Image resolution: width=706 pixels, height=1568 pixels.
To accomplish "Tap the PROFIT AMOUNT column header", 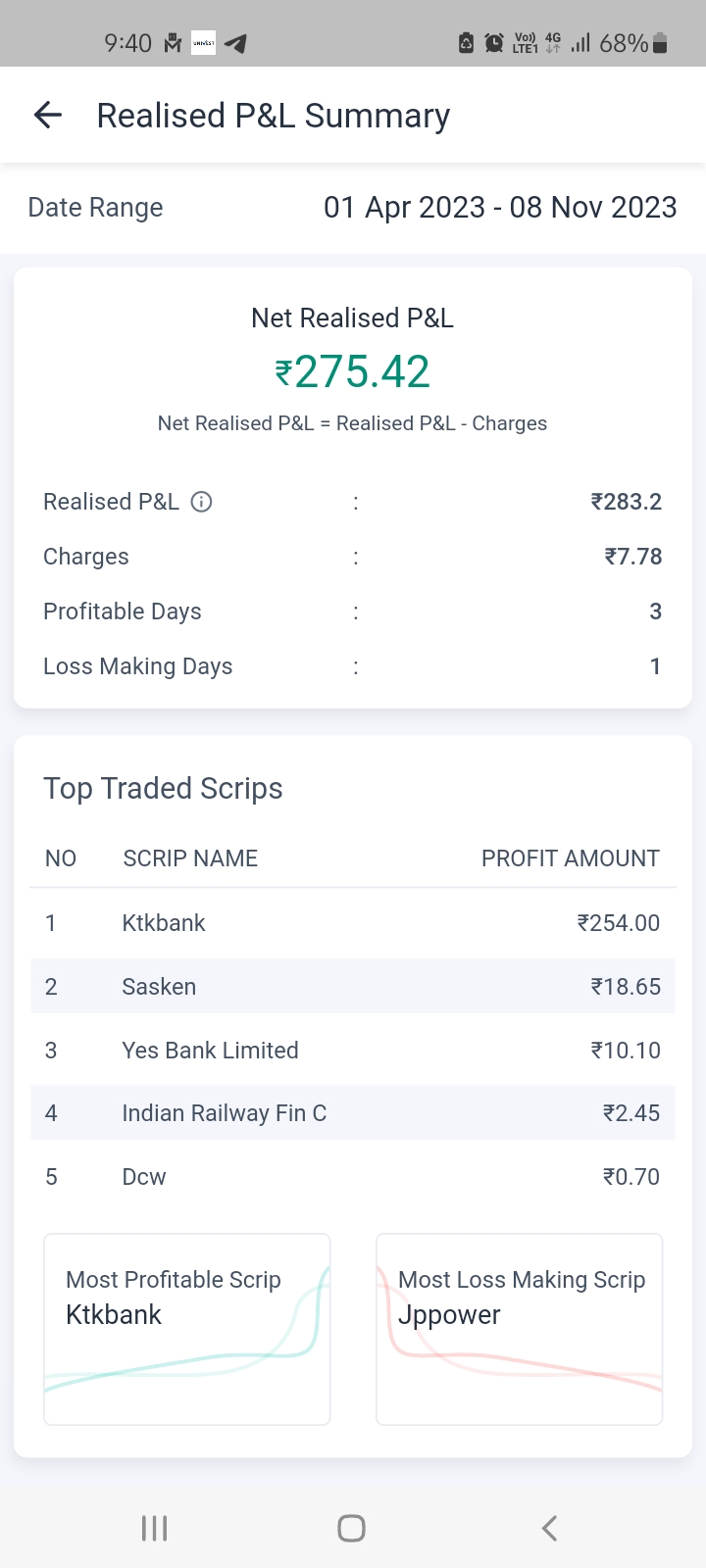I will pos(570,858).
